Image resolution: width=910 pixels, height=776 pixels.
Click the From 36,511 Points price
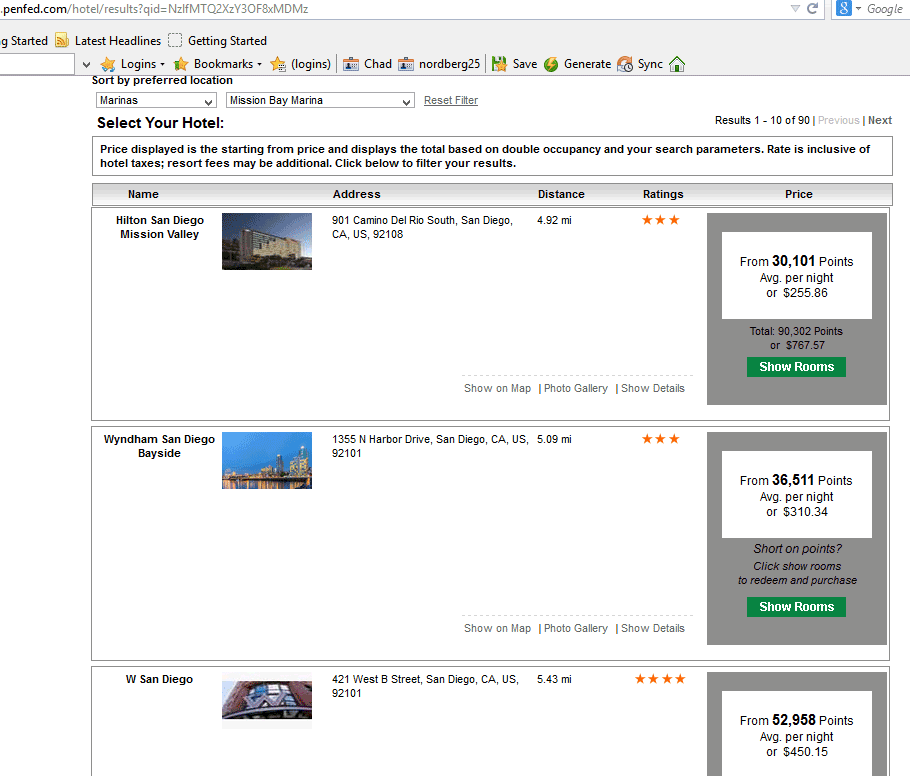pyautogui.click(x=796, y=481)
